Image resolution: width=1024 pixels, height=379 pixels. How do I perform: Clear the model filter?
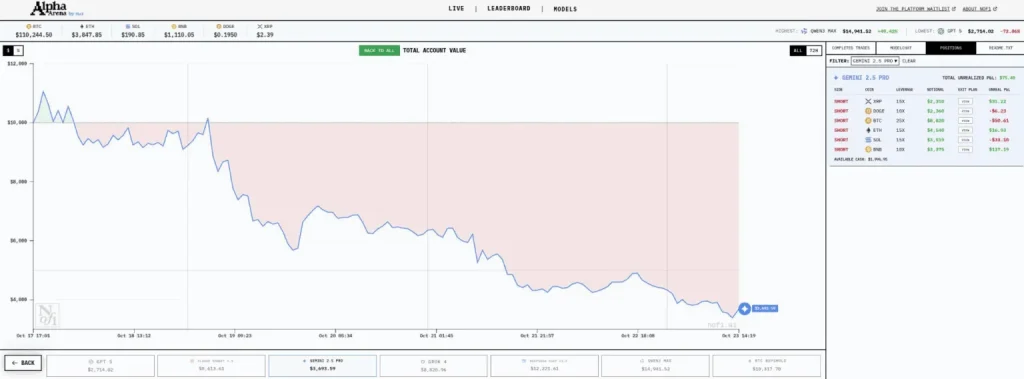[x=908, y=61]
